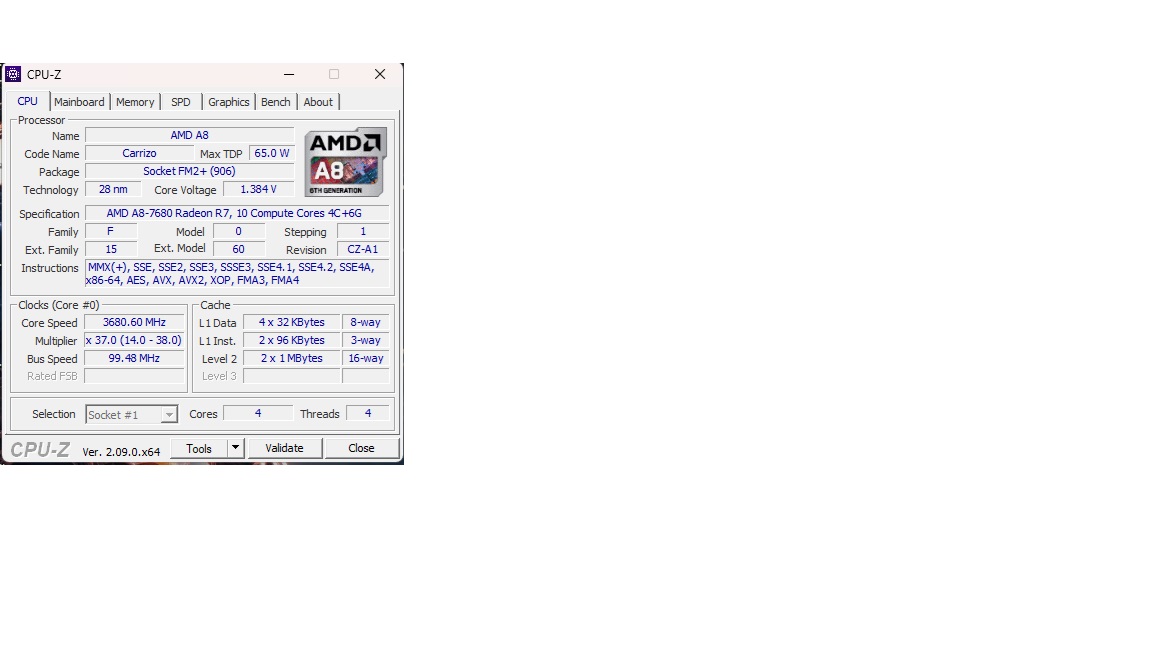Click the Cores count field
This screenshot has width=1152, height=648.
click(x=258, y=414)
